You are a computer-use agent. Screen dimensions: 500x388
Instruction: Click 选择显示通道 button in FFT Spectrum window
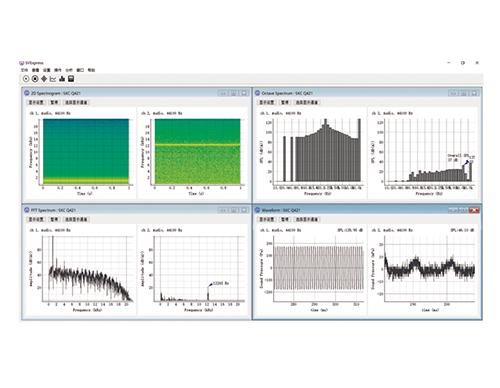[76, 219]
